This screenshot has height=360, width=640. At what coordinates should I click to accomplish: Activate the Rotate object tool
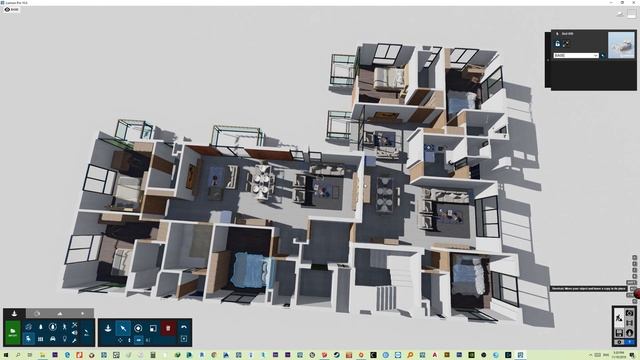tap(138, 328)
